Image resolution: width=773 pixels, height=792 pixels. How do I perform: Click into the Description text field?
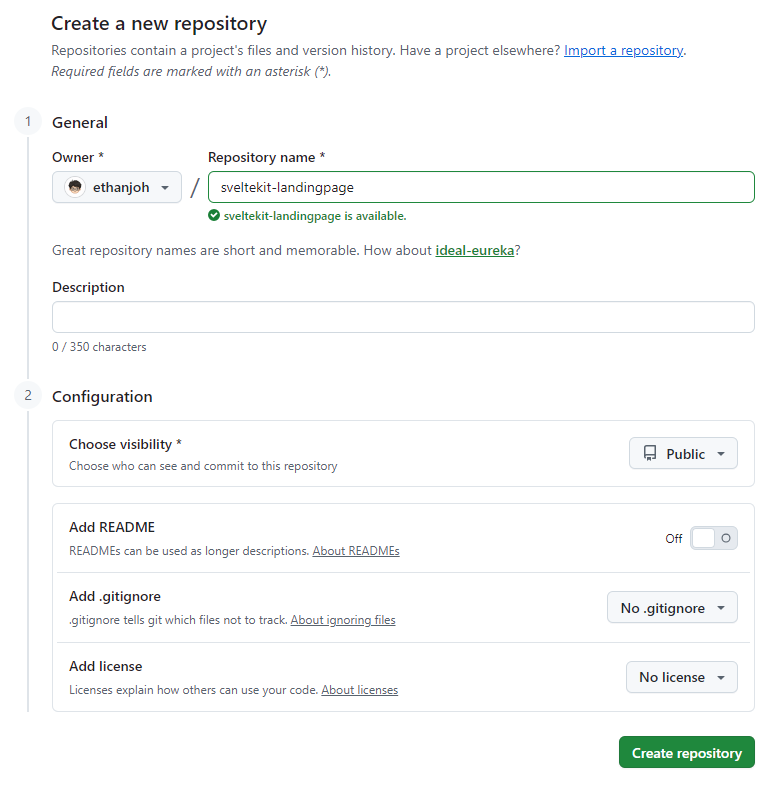point(403,317)
